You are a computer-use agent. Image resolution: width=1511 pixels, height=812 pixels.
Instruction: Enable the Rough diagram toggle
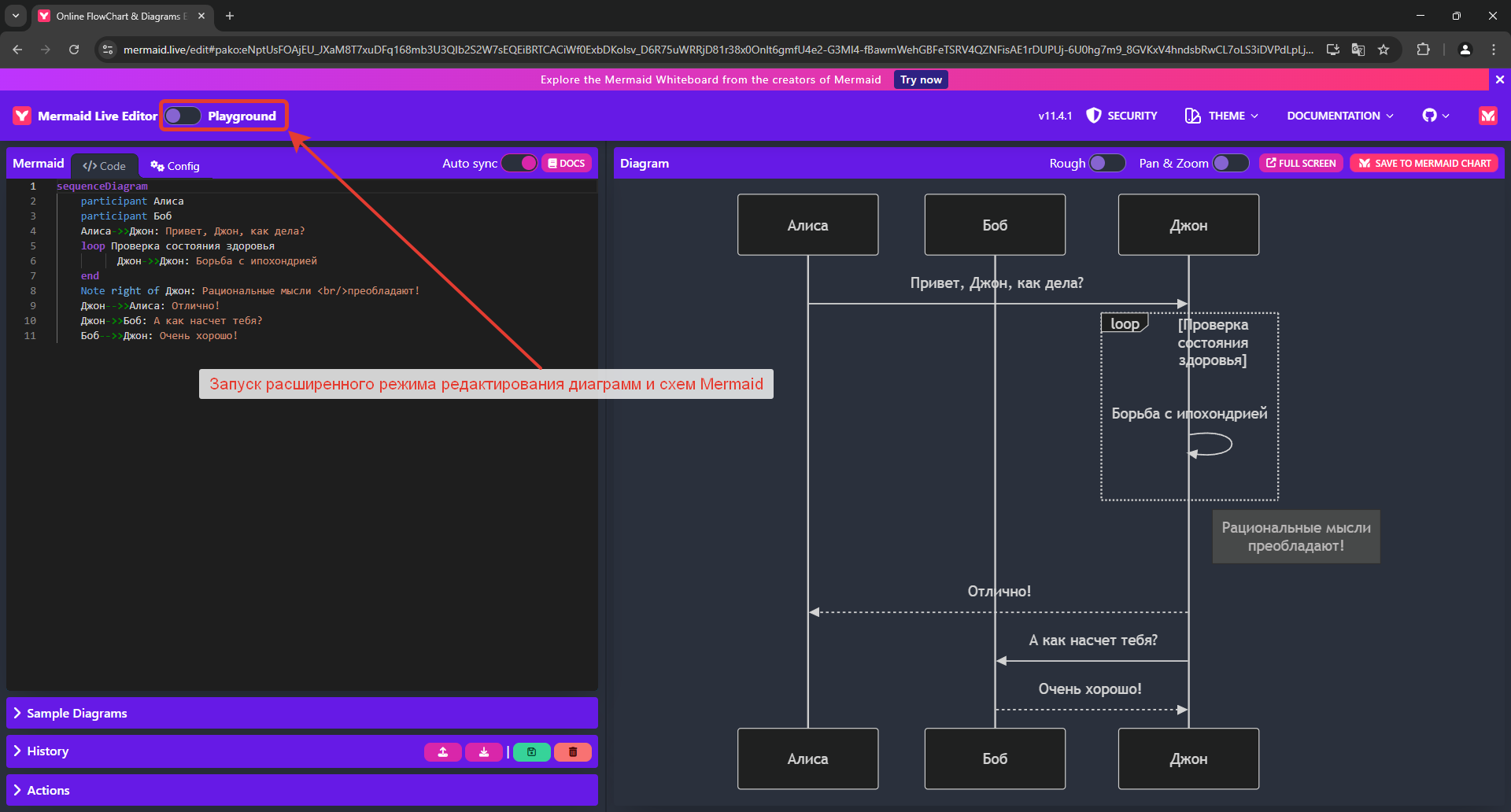coord(1106,163)
